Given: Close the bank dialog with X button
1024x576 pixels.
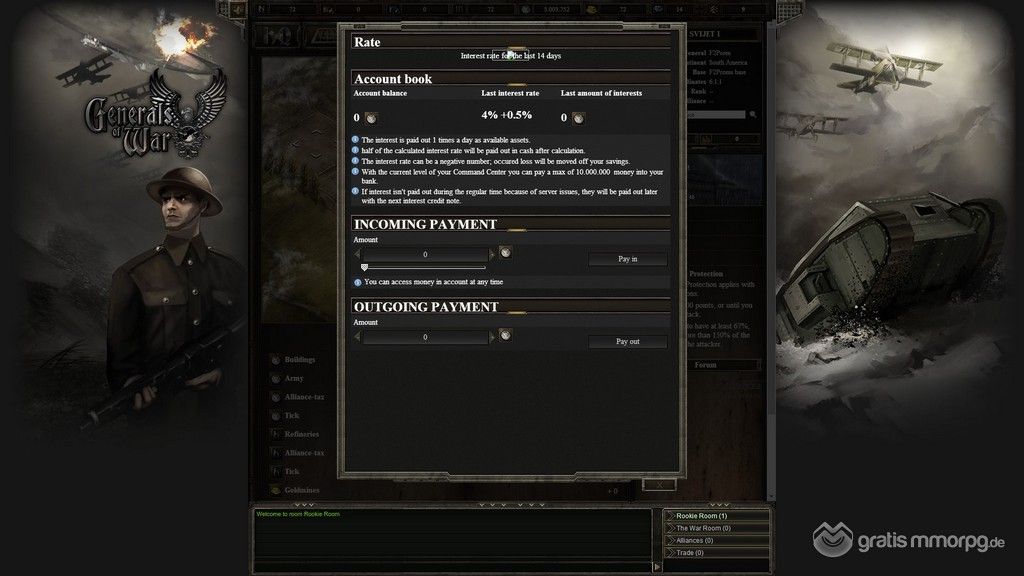Looking at the screenshot, I should [659, 485].
